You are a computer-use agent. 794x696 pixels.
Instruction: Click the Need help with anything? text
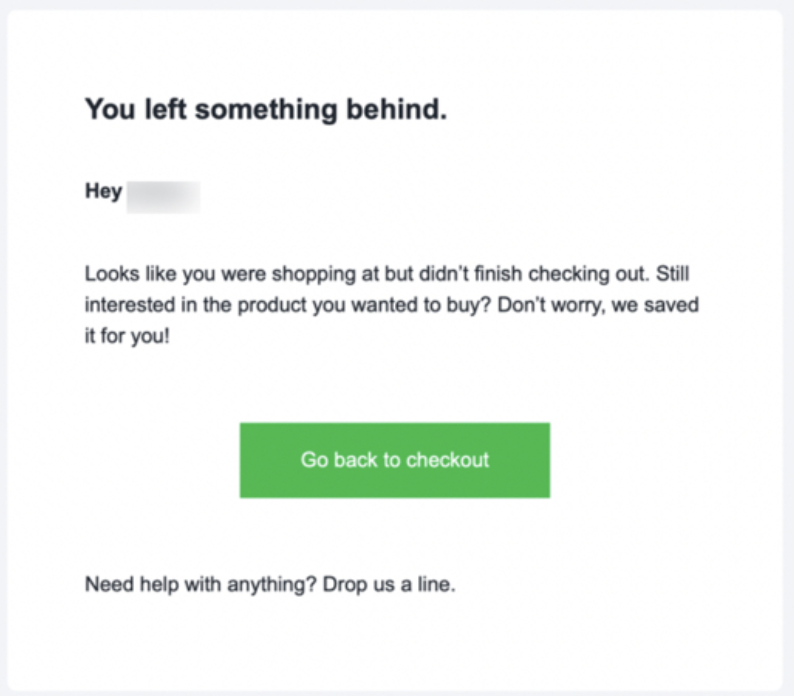(201, 585)
